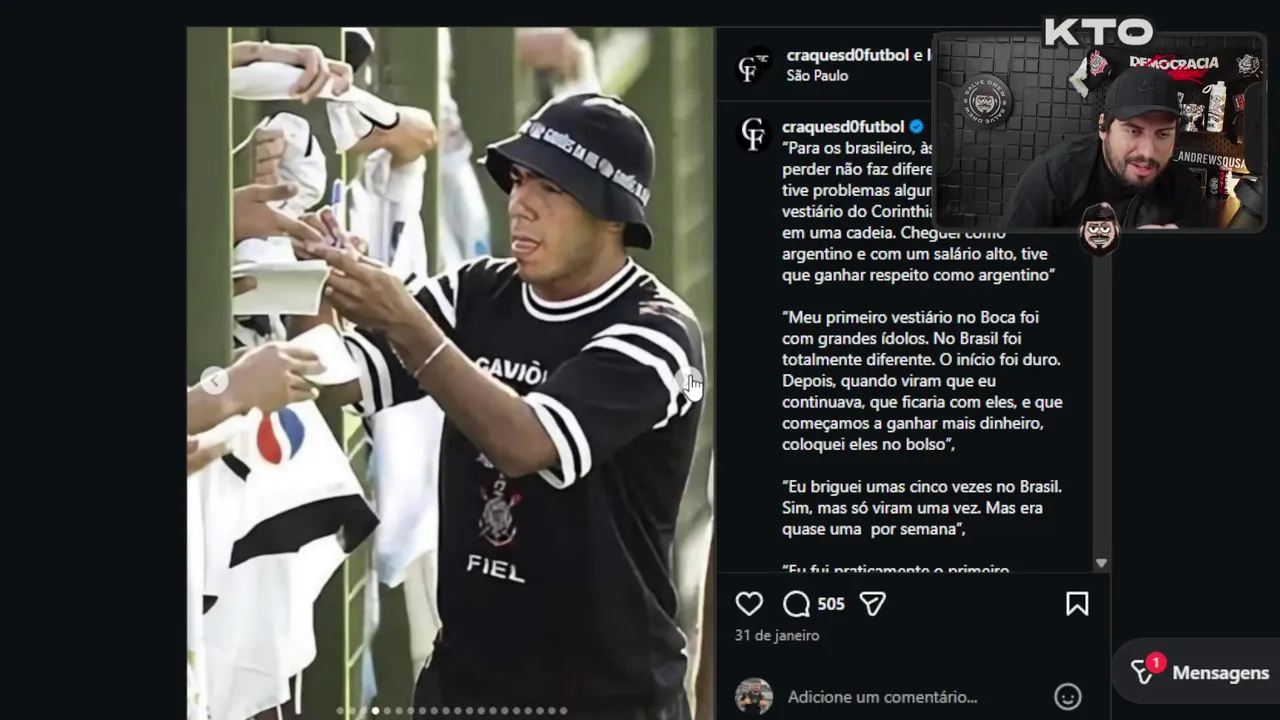Open craquesd0futbol profile avatar in header
Screen dimensions: 1280x720
754,65
